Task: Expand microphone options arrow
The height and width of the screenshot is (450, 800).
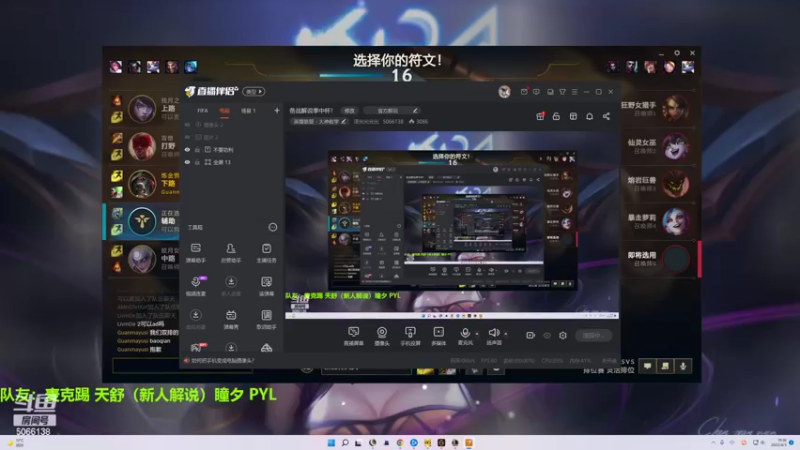Action: 477,334
